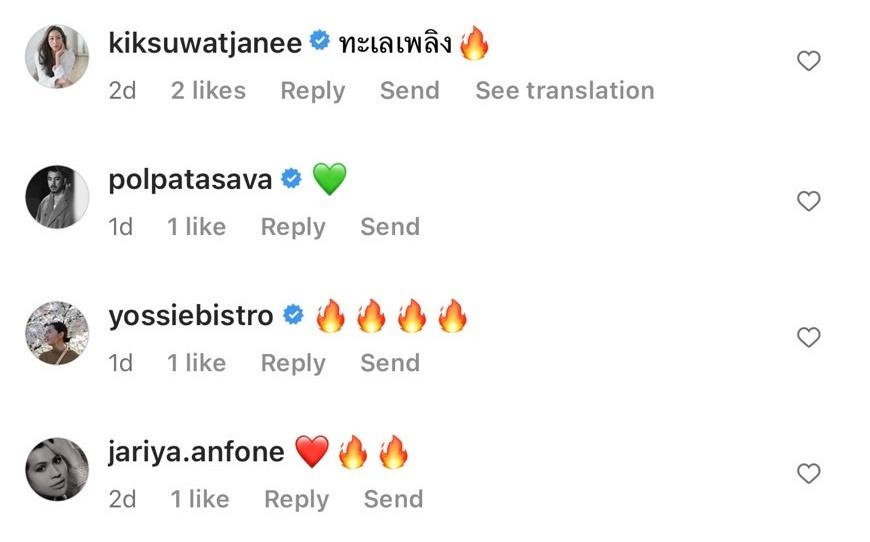Like polpatasava's green heart comment
The width and height of the screenshot is (870, 542).
coord(808,201)
